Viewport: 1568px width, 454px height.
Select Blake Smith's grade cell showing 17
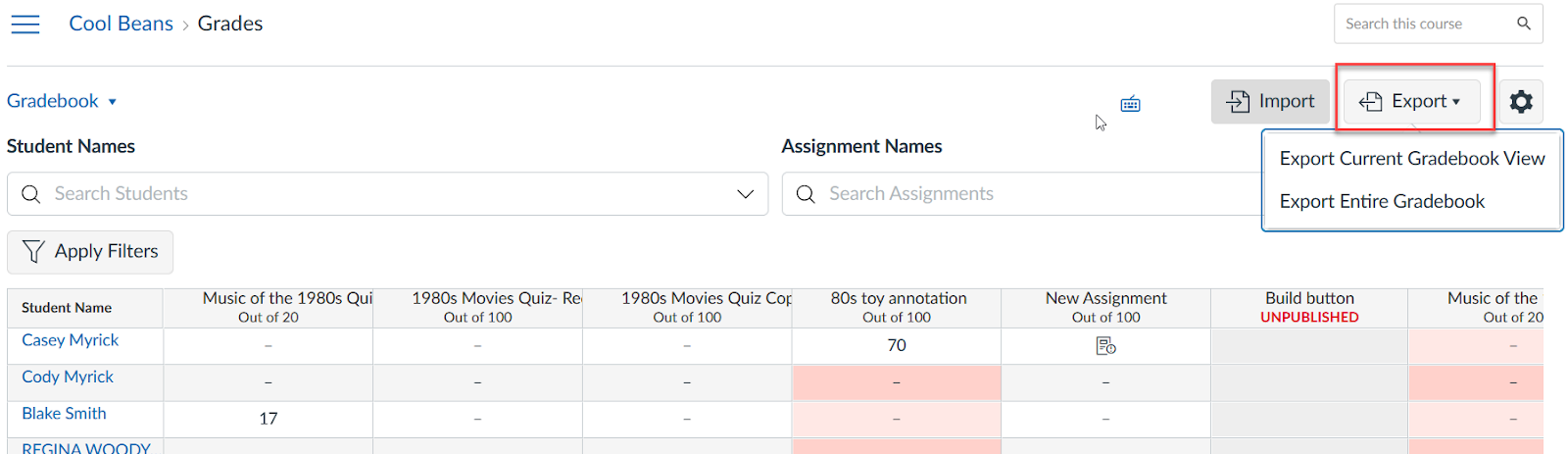pos(269,419)
